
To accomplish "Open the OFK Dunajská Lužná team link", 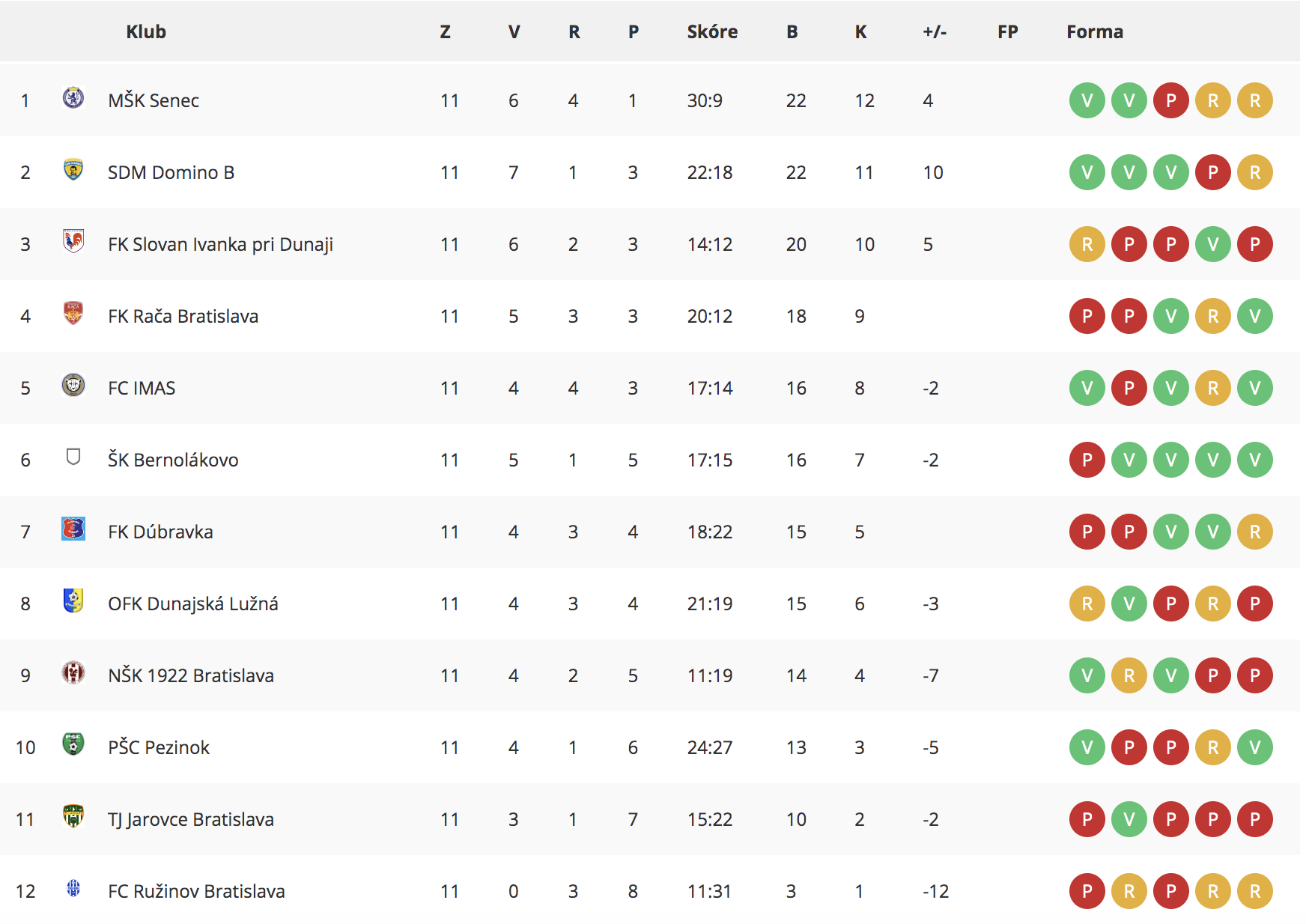I will 193,604.
